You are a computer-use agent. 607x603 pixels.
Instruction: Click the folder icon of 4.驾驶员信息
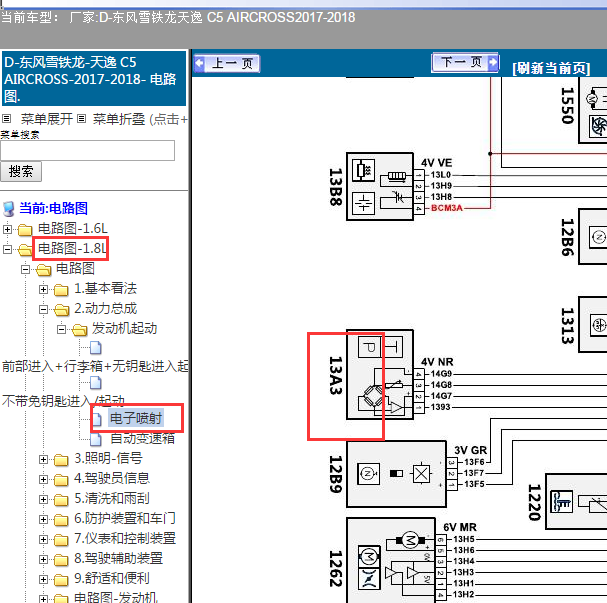click(61, 480)
